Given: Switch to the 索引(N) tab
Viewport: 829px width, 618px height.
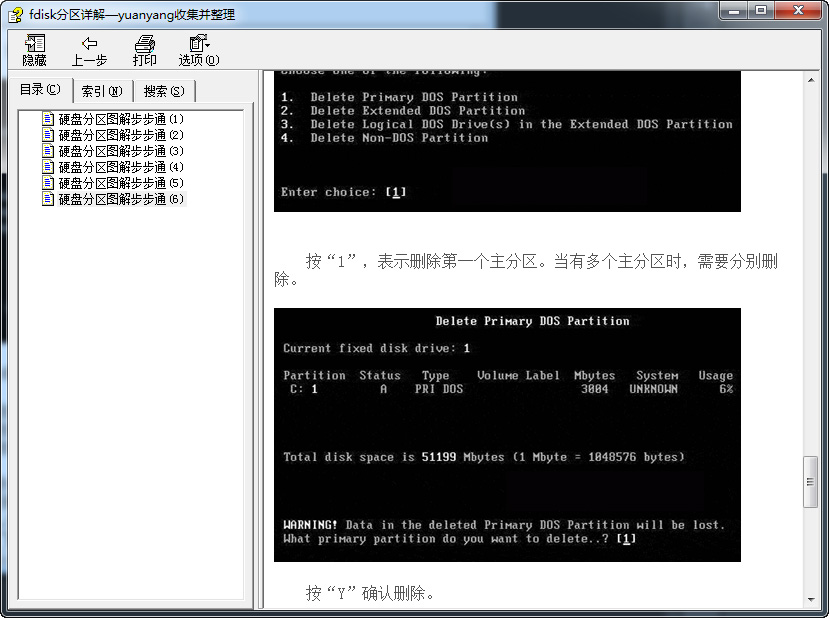Looking at the screenshot, I should tap(102, 91).
